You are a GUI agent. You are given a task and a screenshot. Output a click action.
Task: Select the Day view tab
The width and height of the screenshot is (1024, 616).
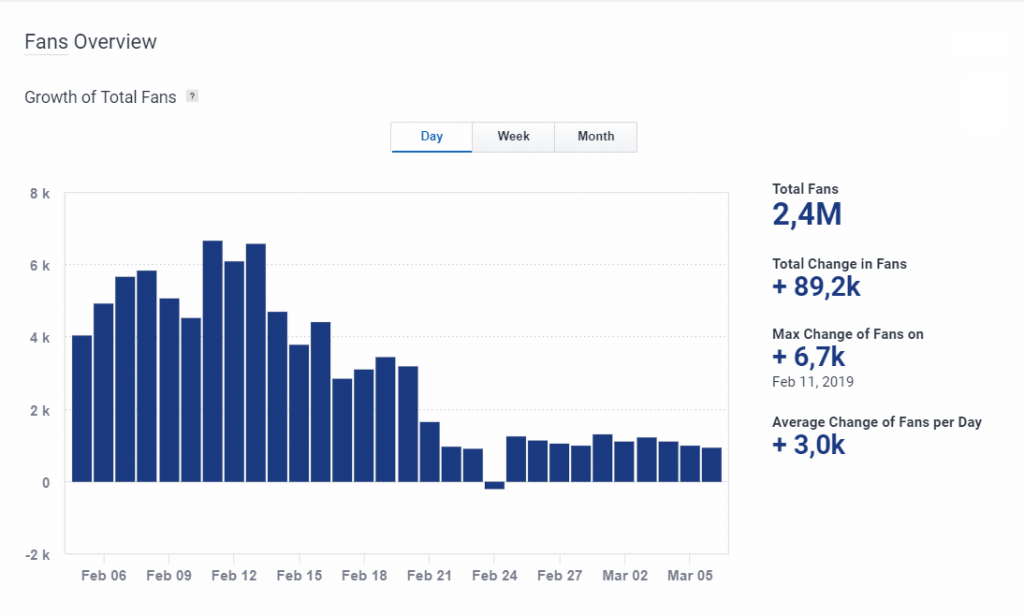pos(431,137)
